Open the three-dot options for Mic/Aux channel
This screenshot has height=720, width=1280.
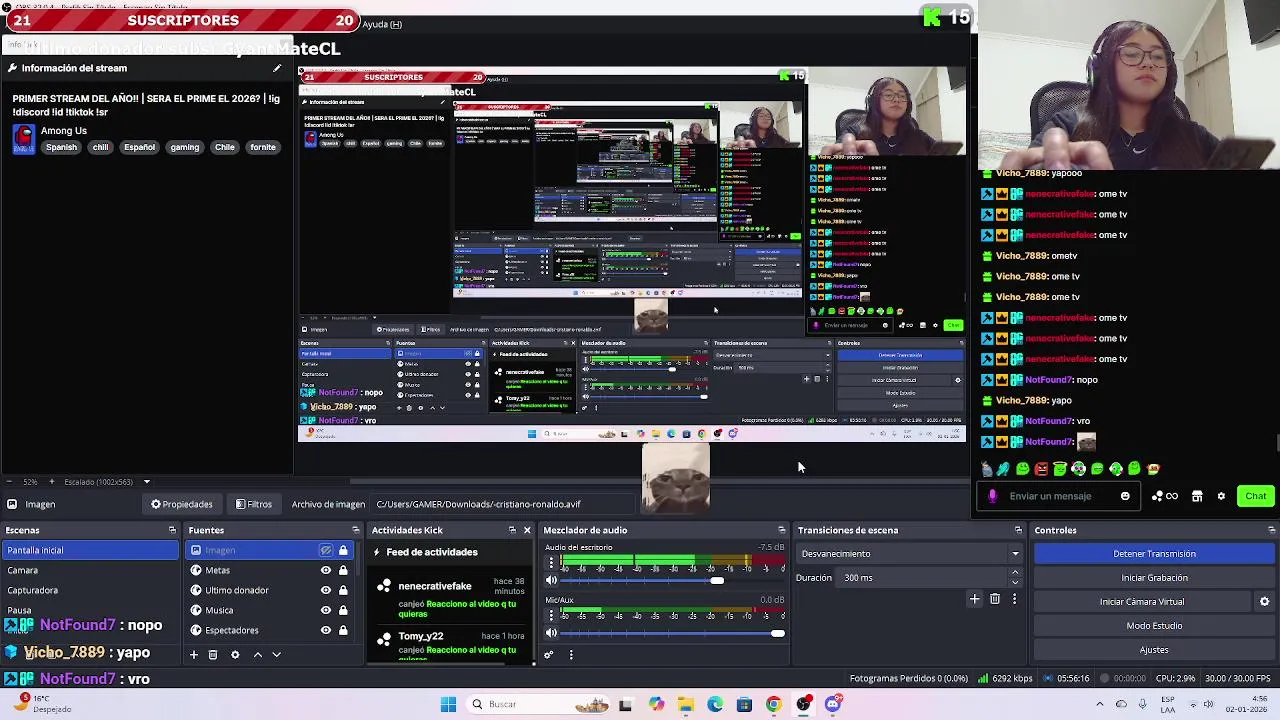click(x=550, y=615)
